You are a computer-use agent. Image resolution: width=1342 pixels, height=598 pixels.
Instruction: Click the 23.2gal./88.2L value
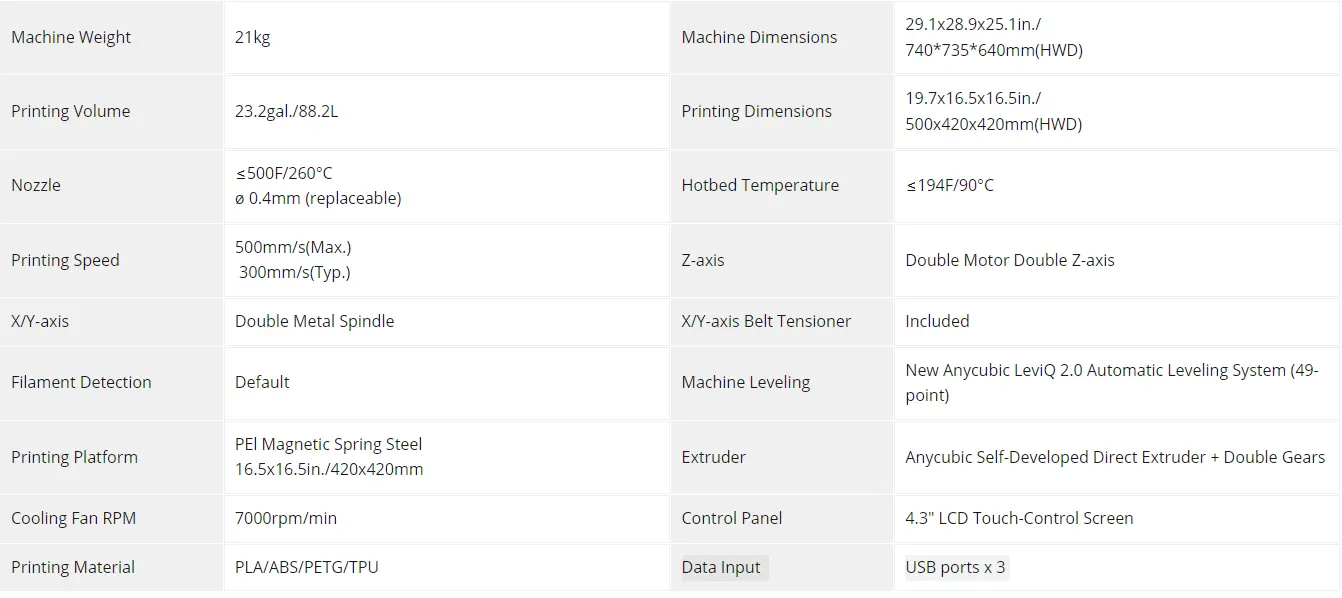[x=286, y=112]
